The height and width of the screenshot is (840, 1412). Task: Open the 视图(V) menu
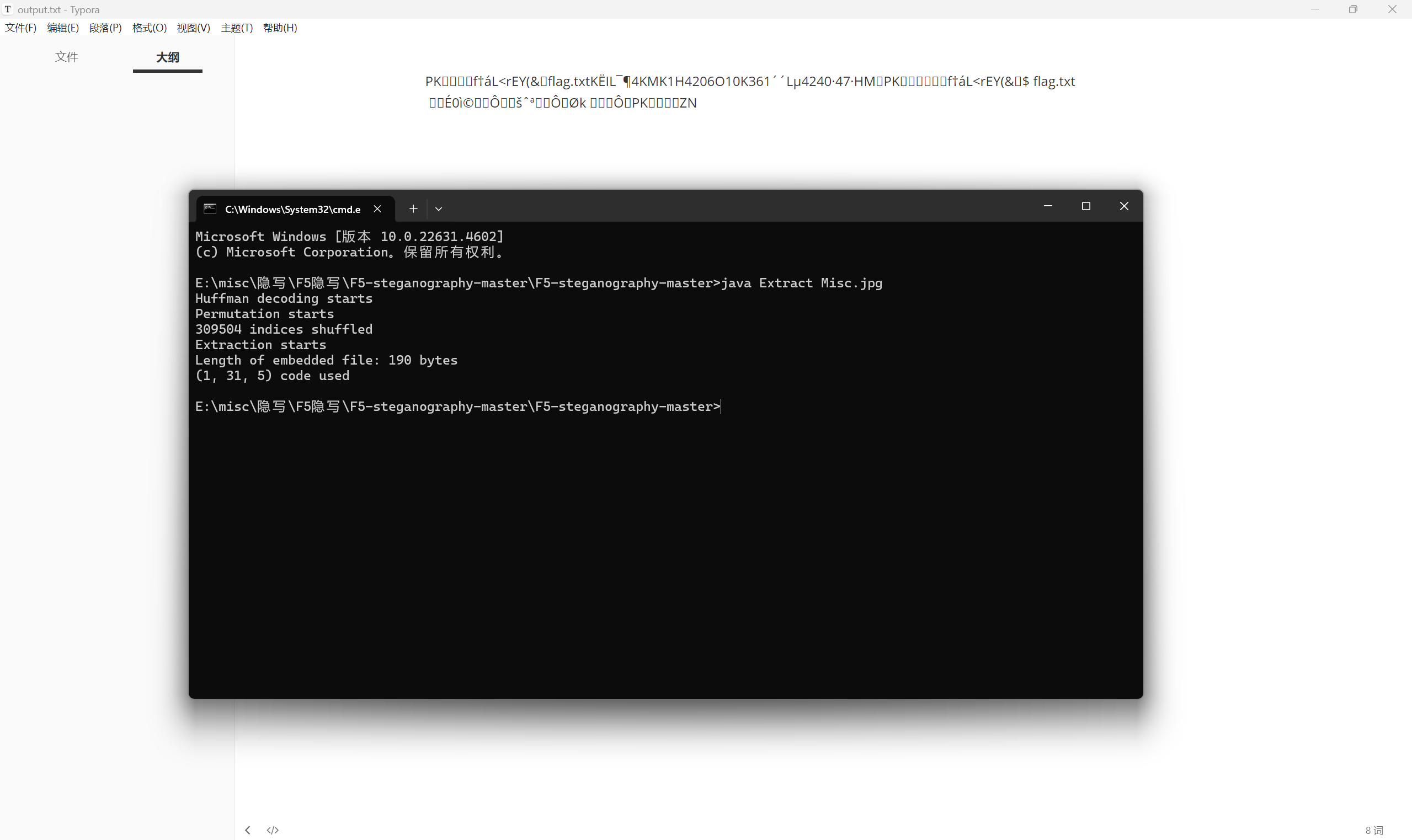(193, 28)
